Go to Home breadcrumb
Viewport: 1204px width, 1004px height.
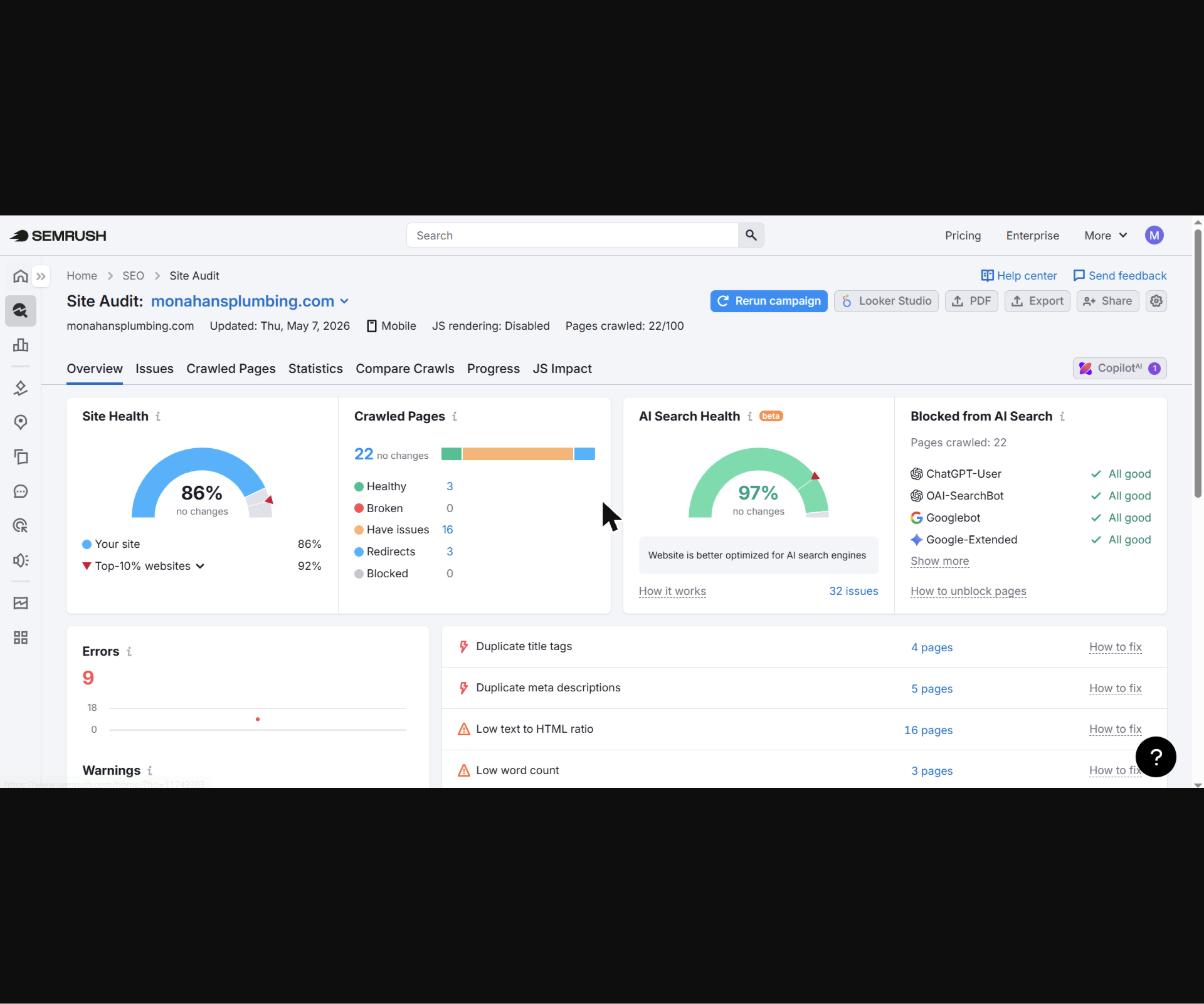pos(82,276)
